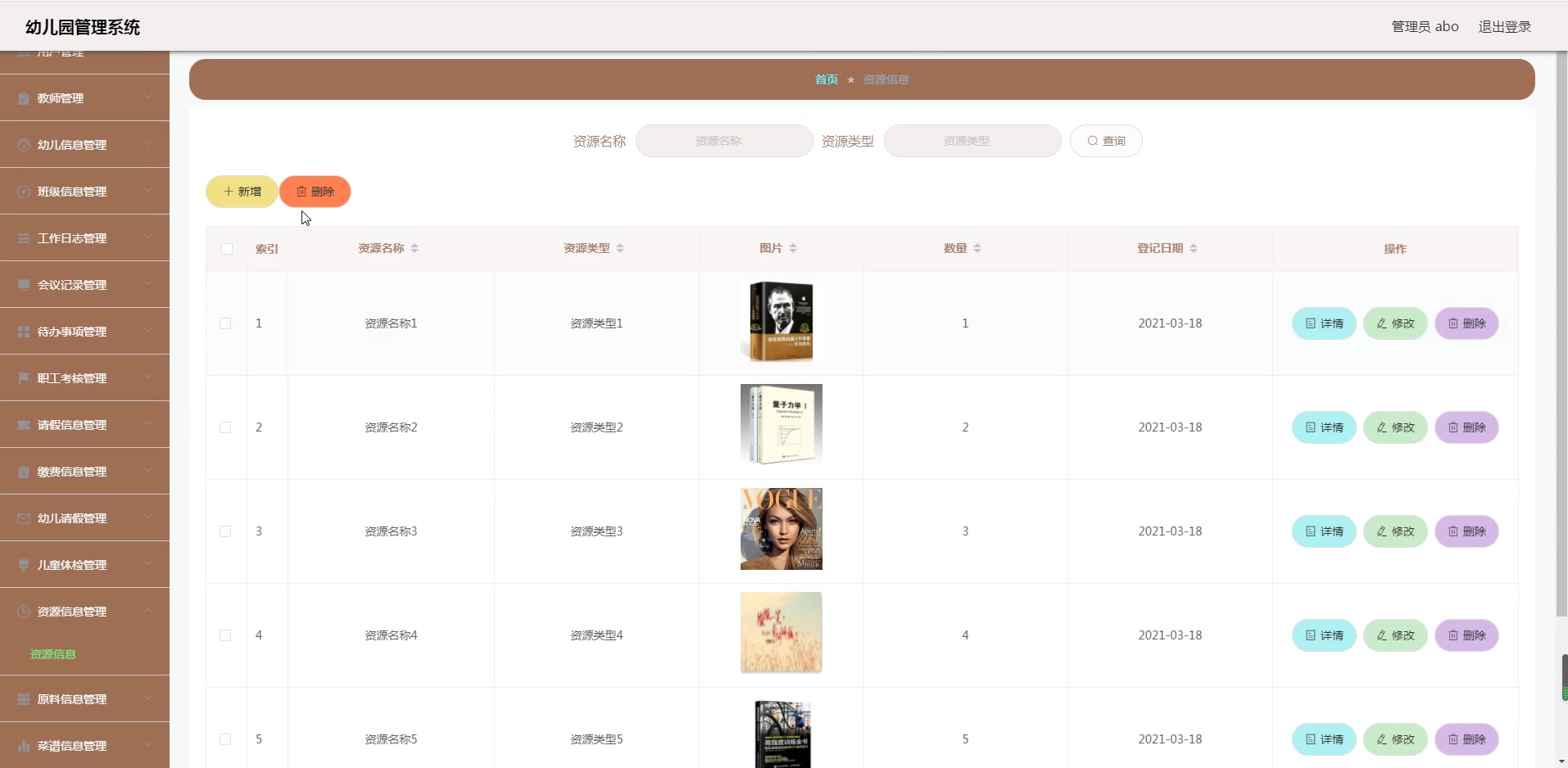Click the 查询 search button
The height and width of the screenshot is (768, 1568).
click(x=1106, y=141)
